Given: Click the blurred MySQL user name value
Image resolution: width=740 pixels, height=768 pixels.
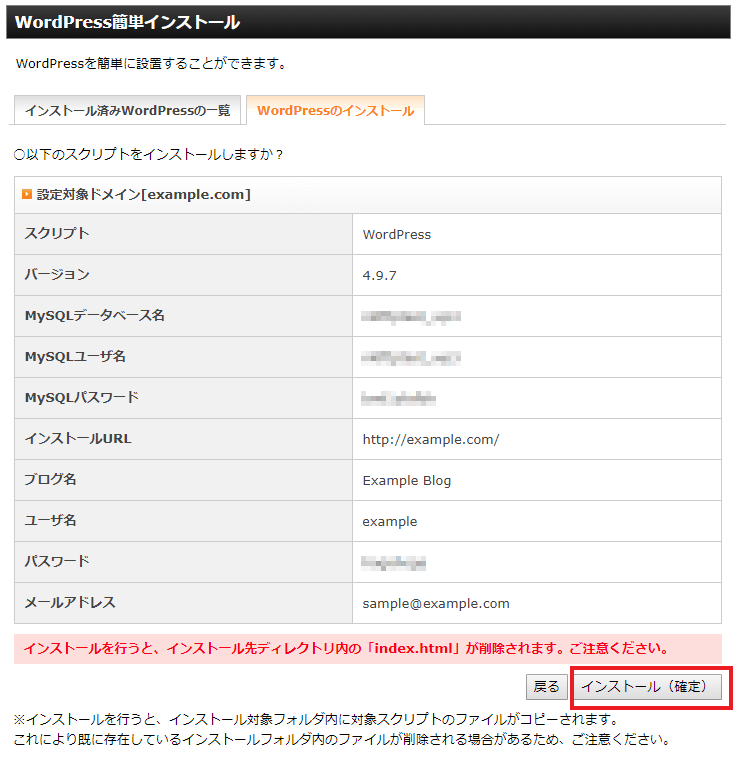Looking at the screenshot, I should click(x=411, y=358).
